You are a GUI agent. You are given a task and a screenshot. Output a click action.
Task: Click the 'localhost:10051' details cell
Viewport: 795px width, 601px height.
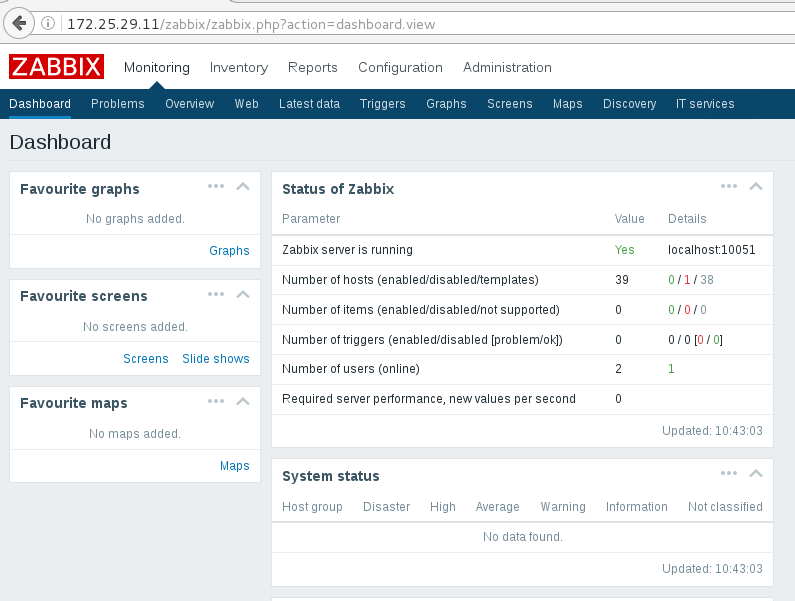click(711, 250)
